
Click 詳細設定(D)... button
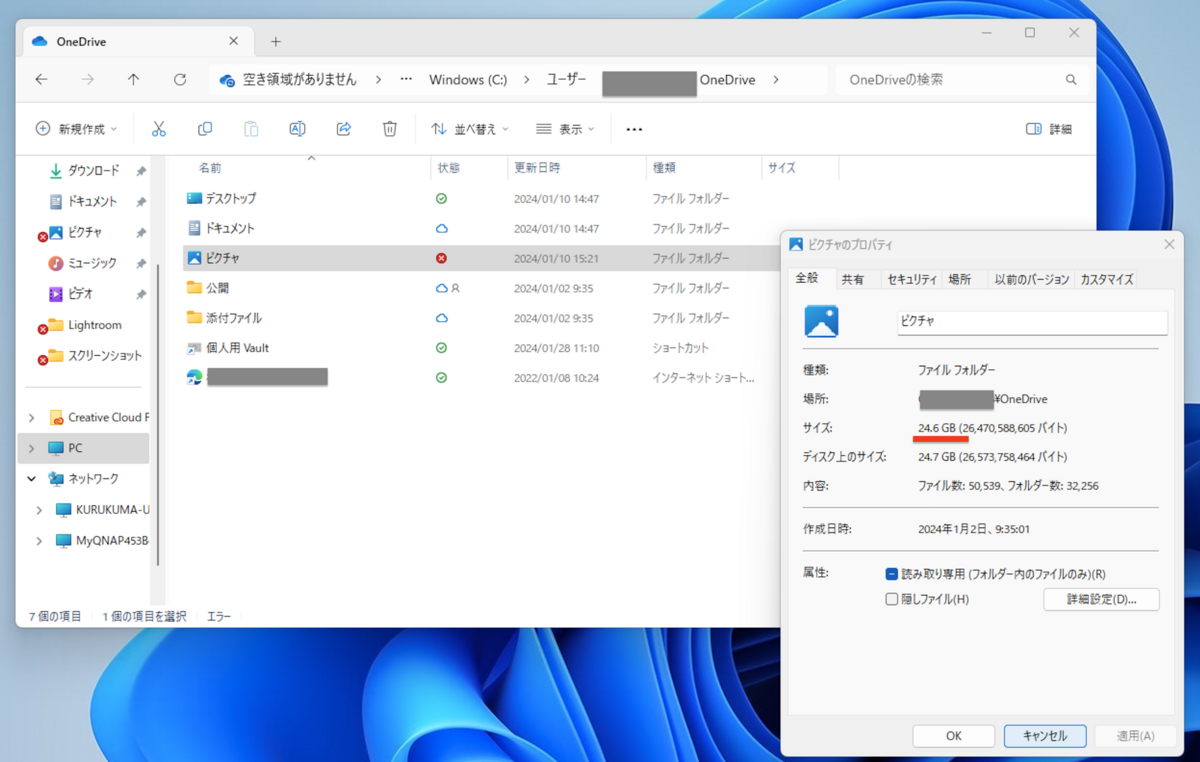coord(1101,599)
